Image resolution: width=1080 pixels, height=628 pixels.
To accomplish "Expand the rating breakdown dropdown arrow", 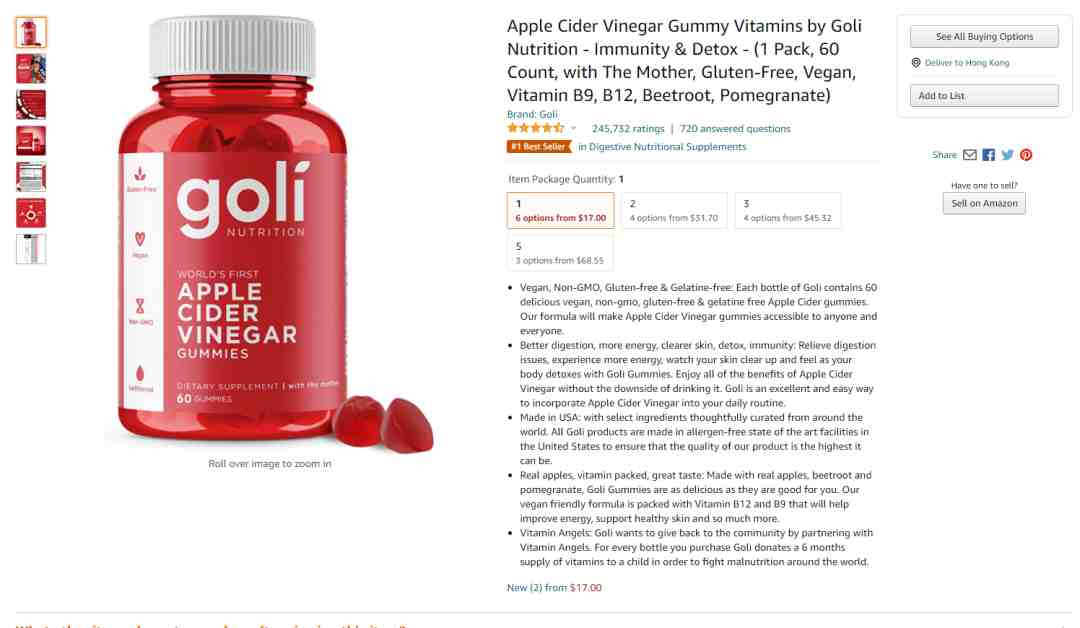I will click(x=573, y=128).
